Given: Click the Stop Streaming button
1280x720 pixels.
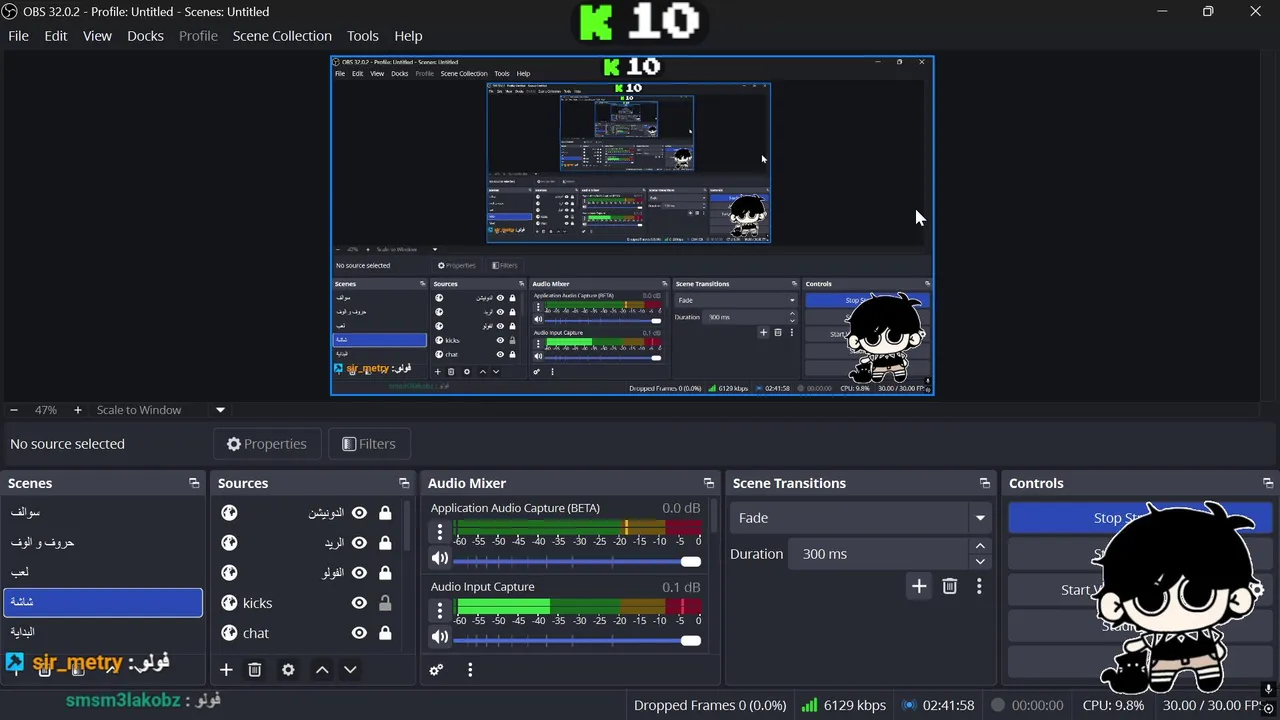Looking at the screenshot, I should (x=1140, y=518).
